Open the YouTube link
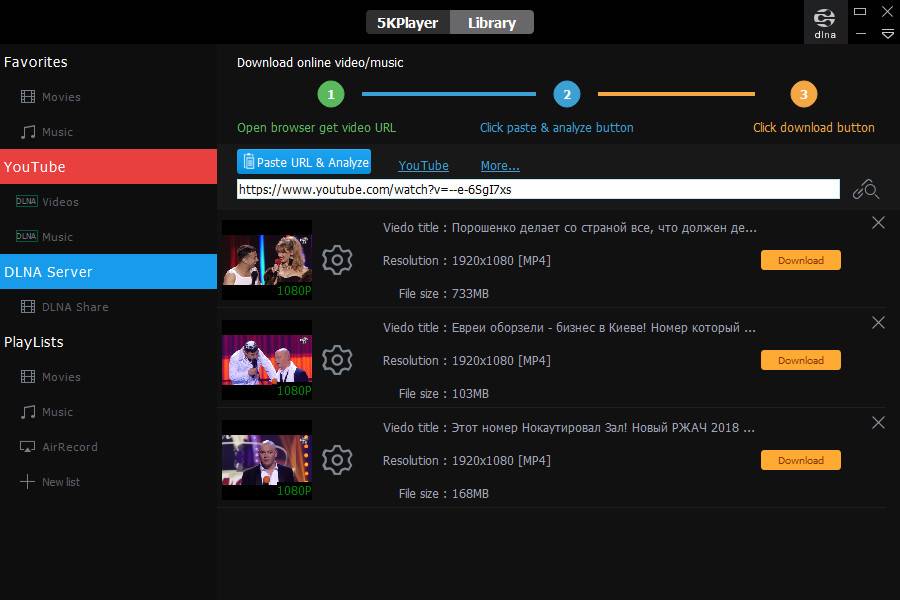This screenshot has width=900, height=600. pos(424,165)
